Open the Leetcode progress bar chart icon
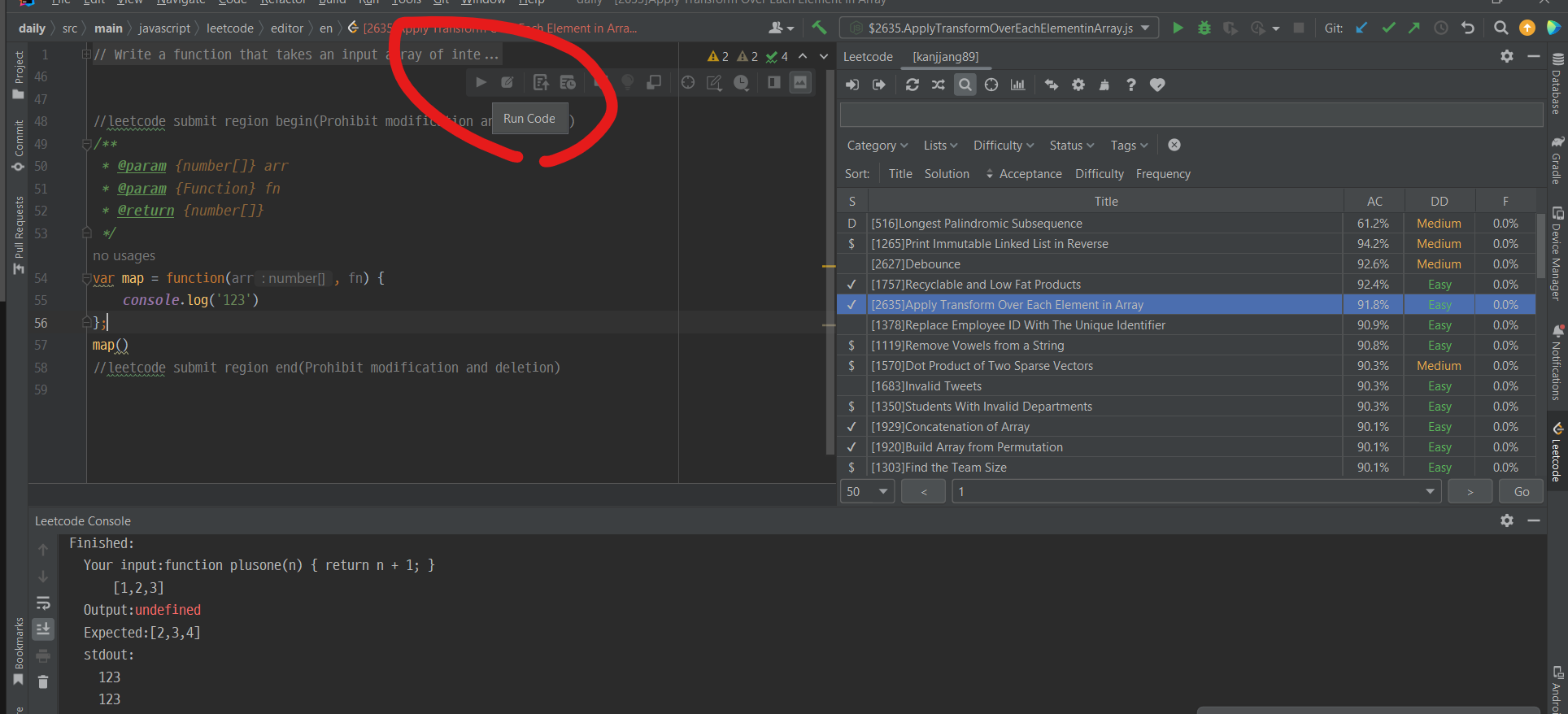Viewport: 1568px width, 714px height. coord(1017,85)
